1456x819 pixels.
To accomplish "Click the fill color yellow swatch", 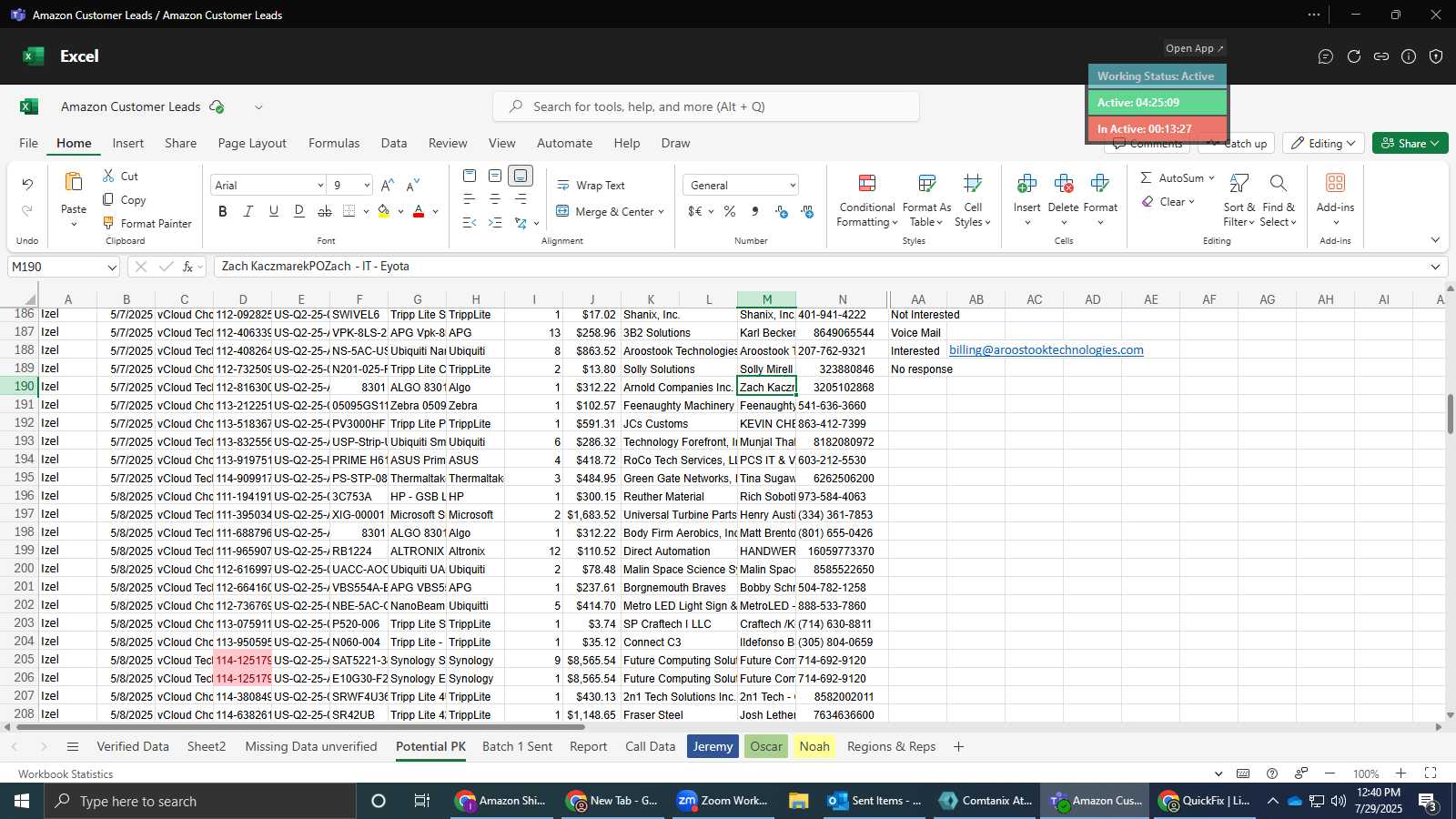I will [384, 211].
